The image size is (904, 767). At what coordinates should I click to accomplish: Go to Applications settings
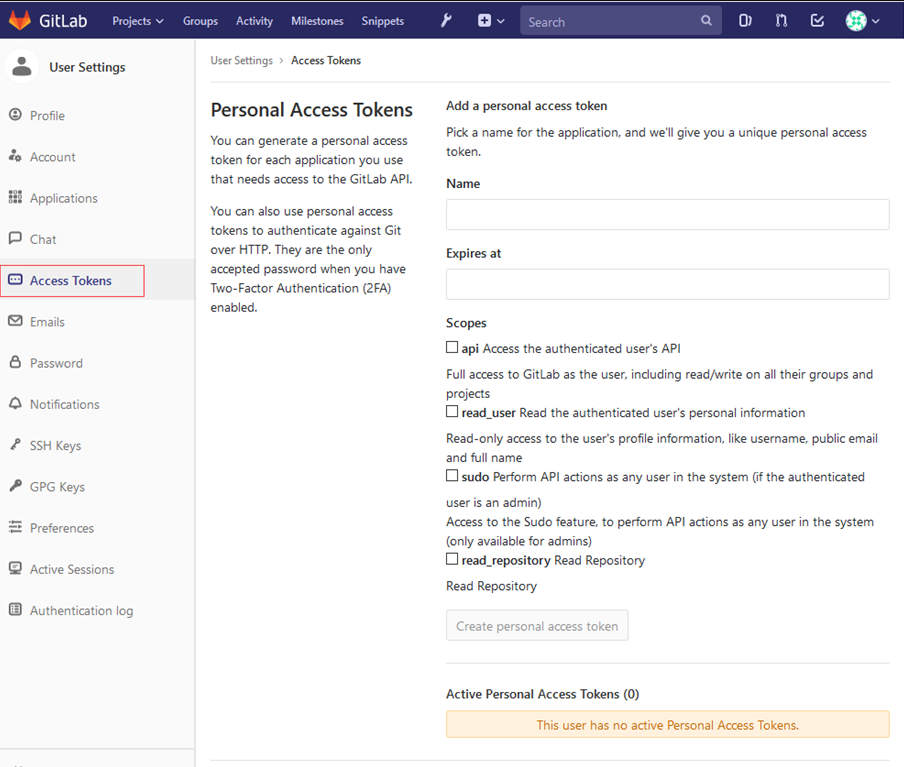pyautogui.click(x=63, y=198)
